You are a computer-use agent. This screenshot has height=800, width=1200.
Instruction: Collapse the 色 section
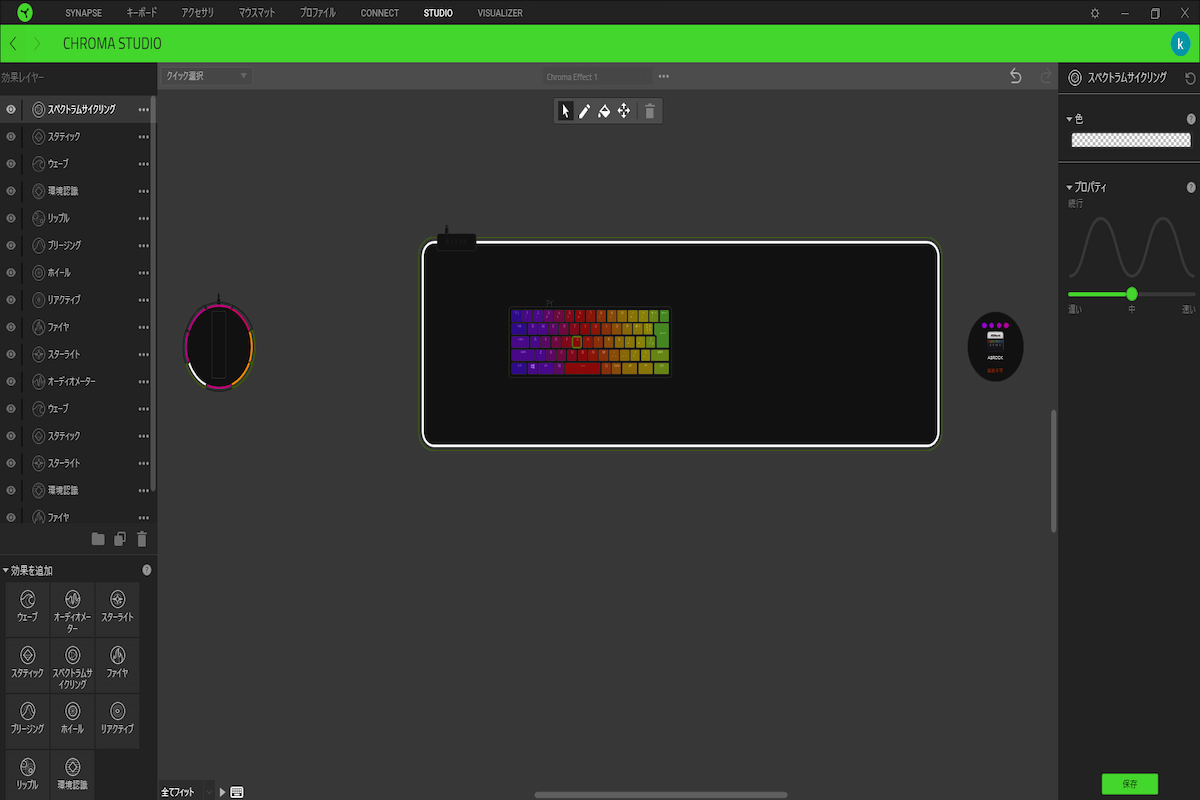point(1069,119)
